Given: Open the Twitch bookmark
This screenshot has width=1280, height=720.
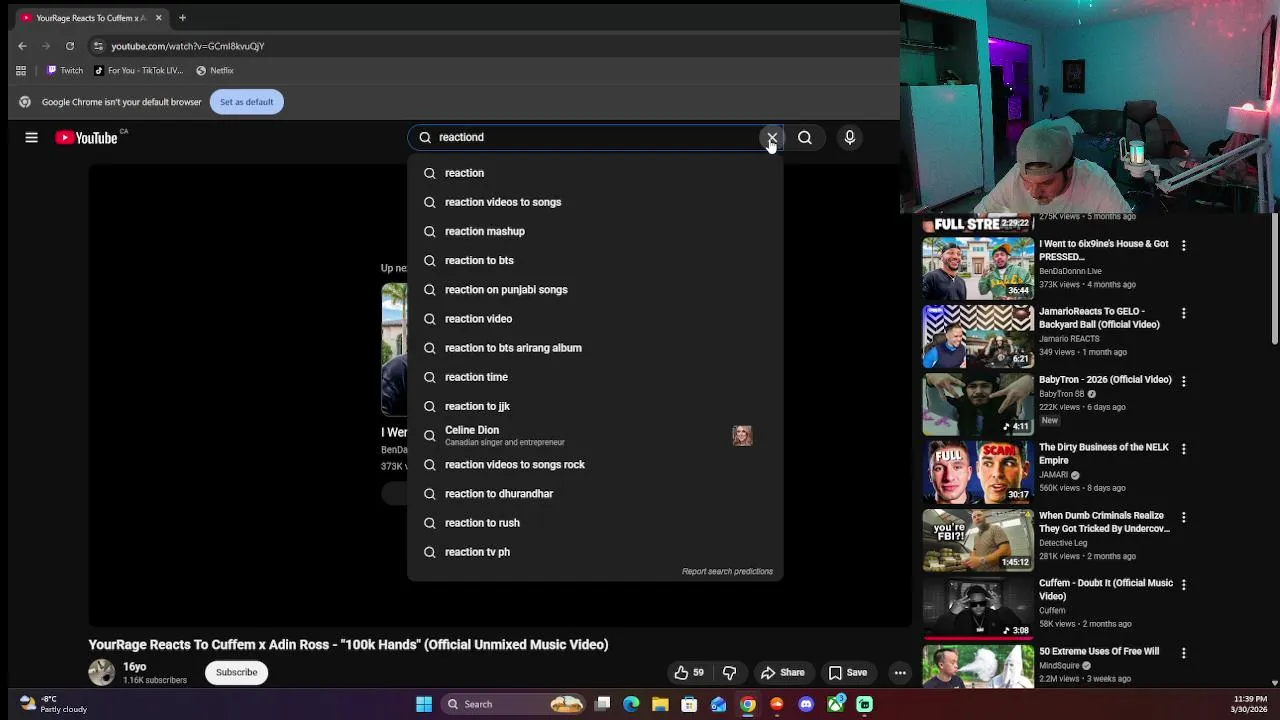Looking at the screenshot, I should tap(65, 71).
